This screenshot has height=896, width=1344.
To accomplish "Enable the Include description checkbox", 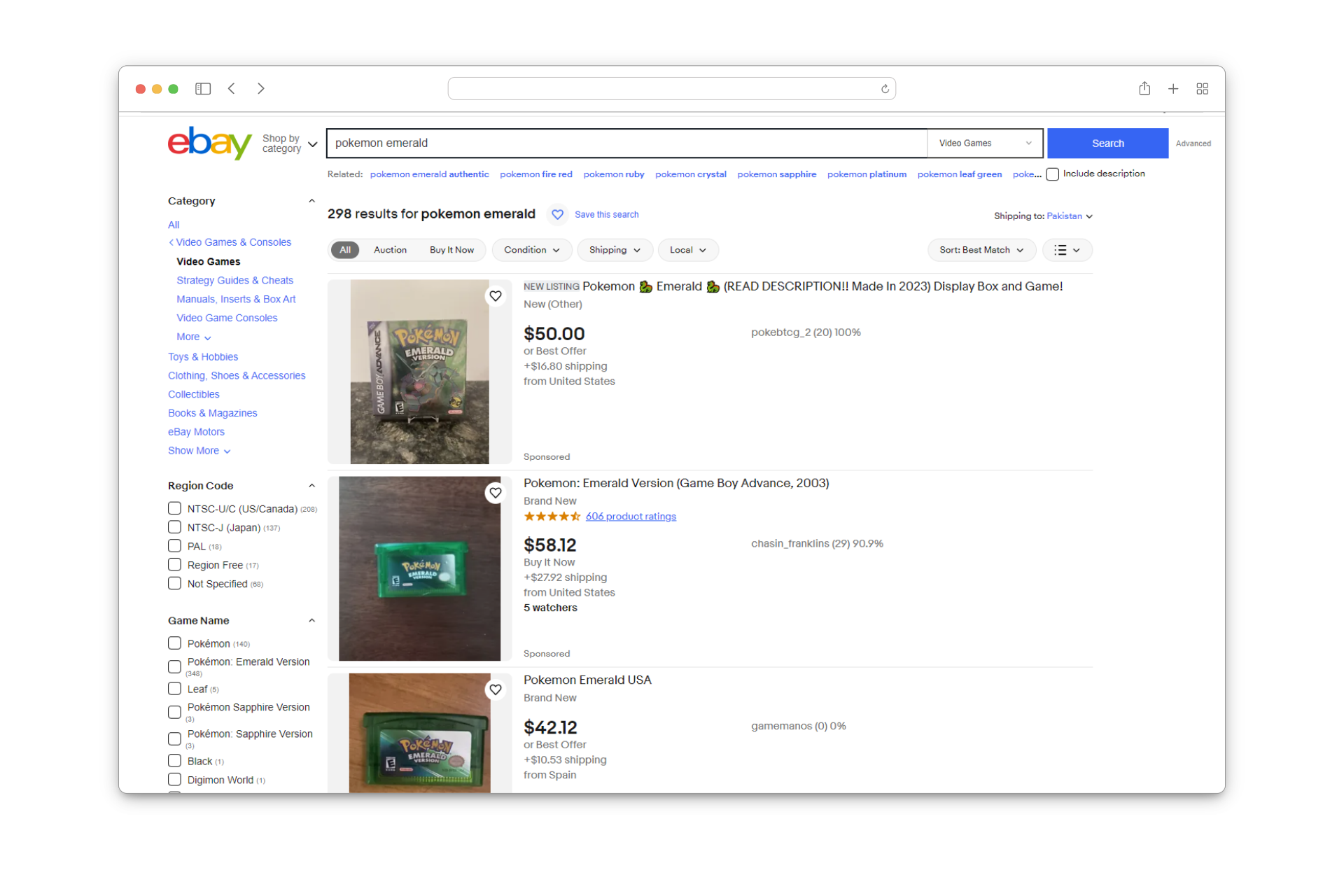I will (x=1052, y=174).
